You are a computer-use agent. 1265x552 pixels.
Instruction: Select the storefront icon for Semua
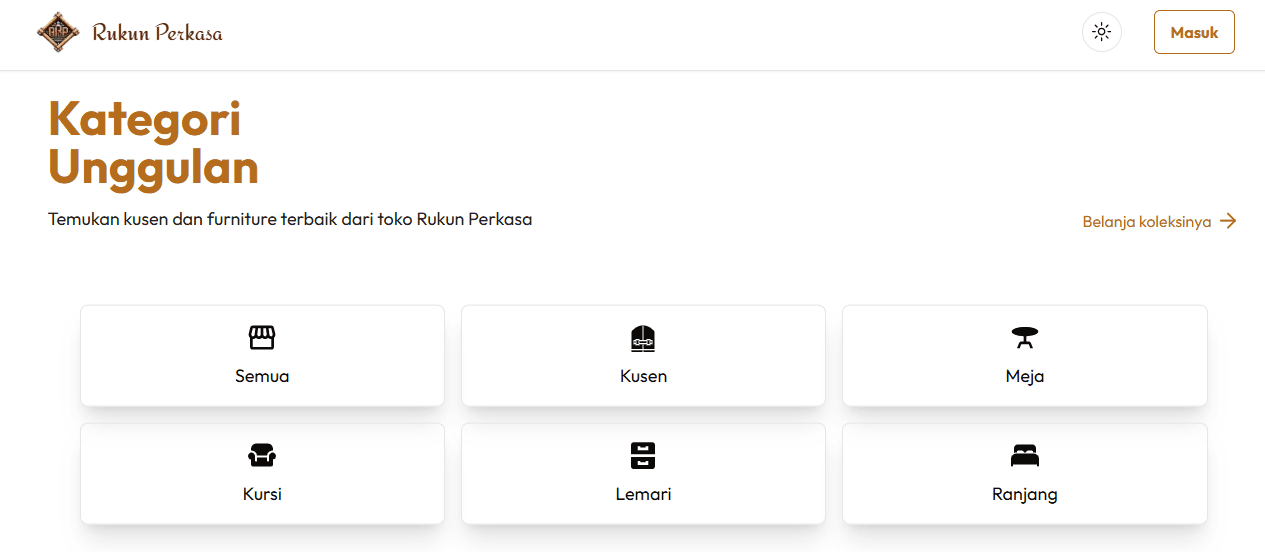(262, 338)
